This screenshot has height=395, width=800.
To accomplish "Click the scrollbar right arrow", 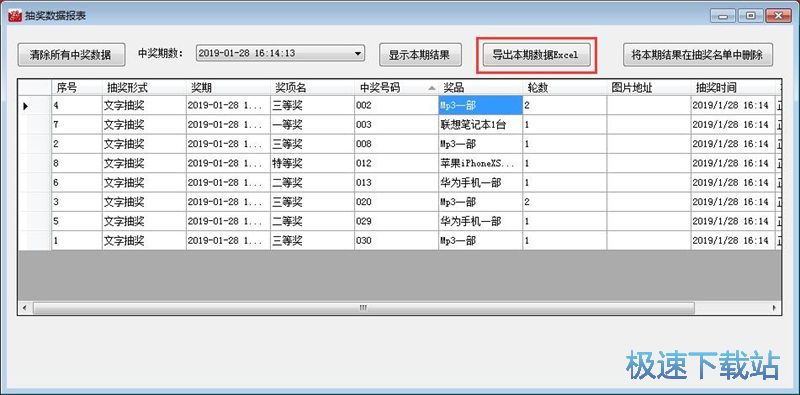I will click(x=774, y=308).
